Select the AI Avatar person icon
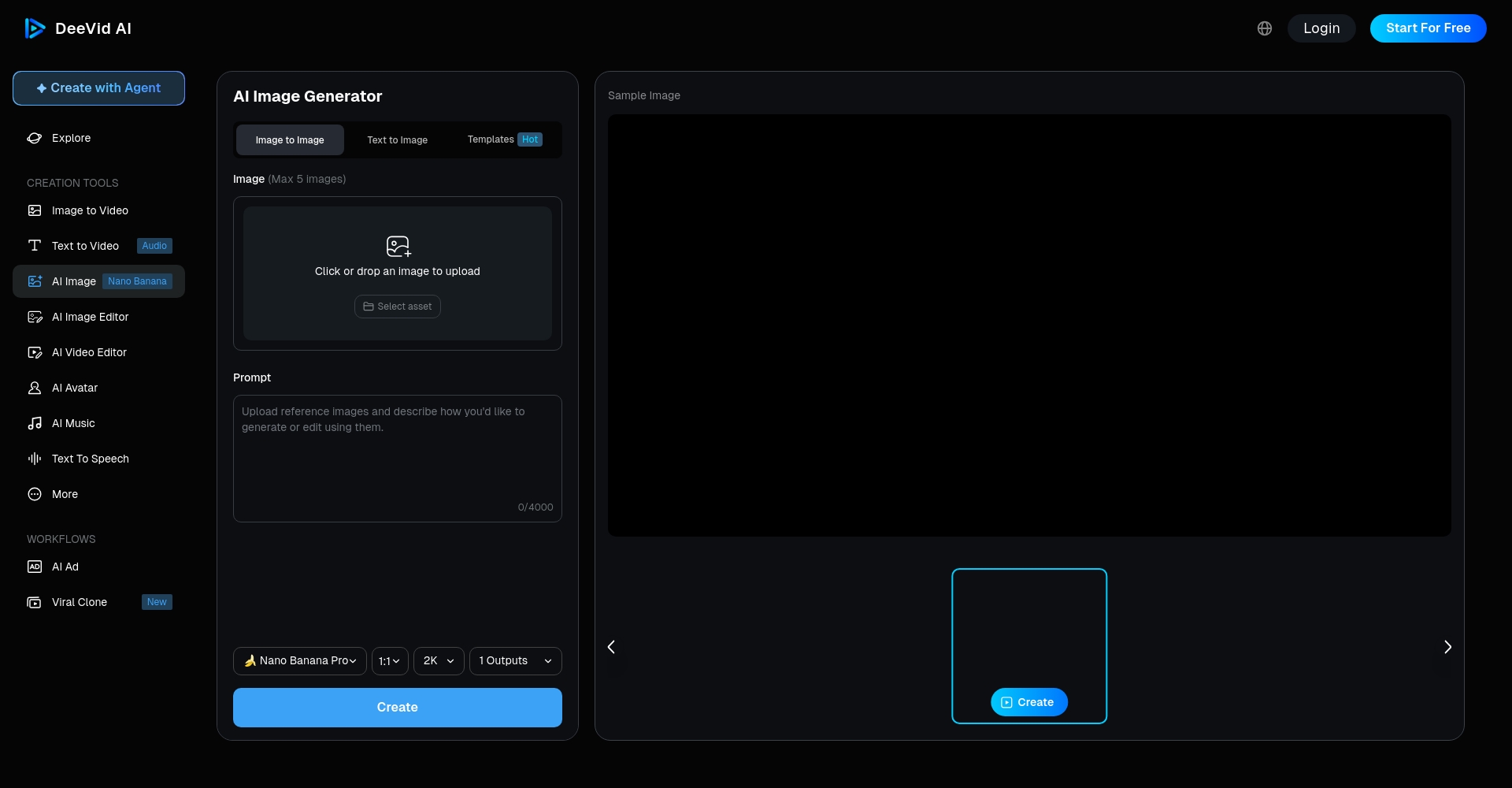 (x=35, y=388)
